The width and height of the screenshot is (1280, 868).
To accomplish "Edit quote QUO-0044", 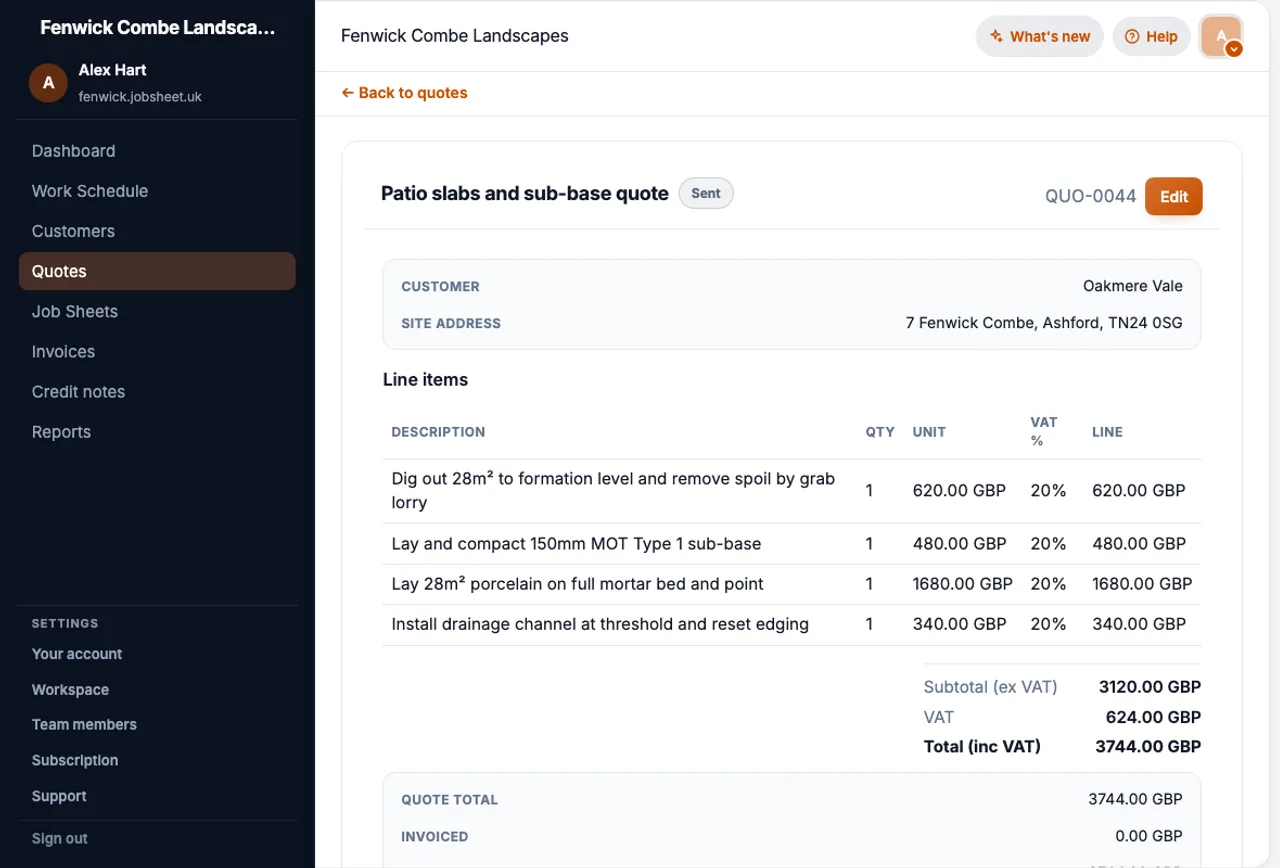I will pos(1173,196).
